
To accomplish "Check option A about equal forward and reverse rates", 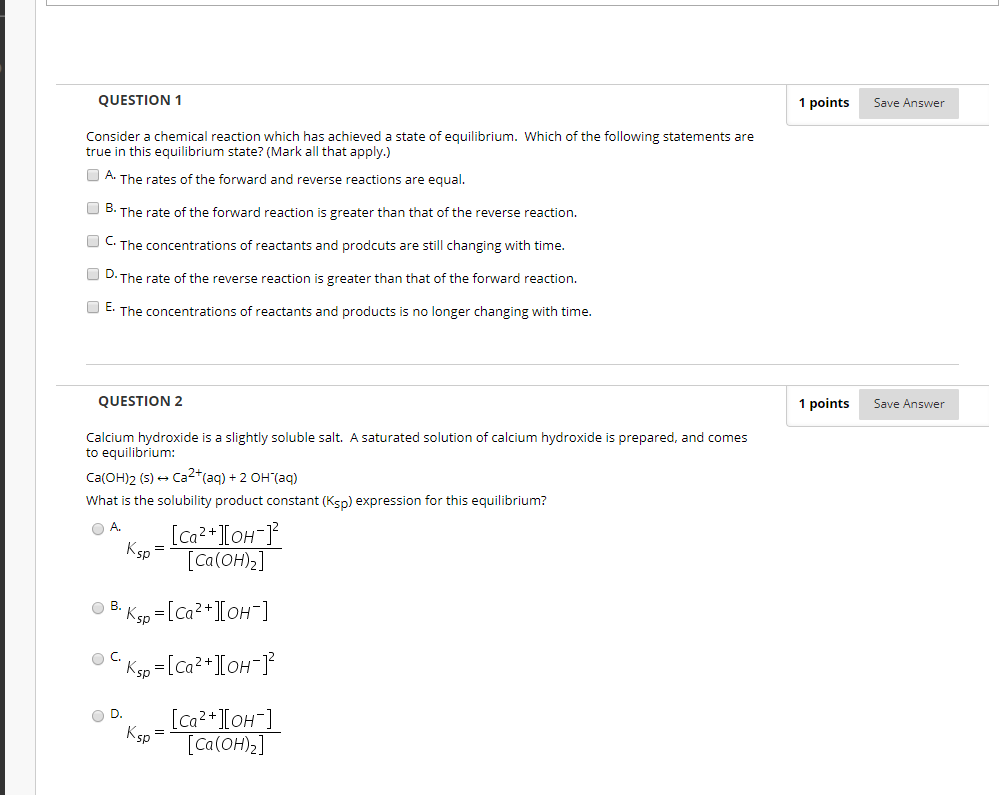I will pos(92,176).
